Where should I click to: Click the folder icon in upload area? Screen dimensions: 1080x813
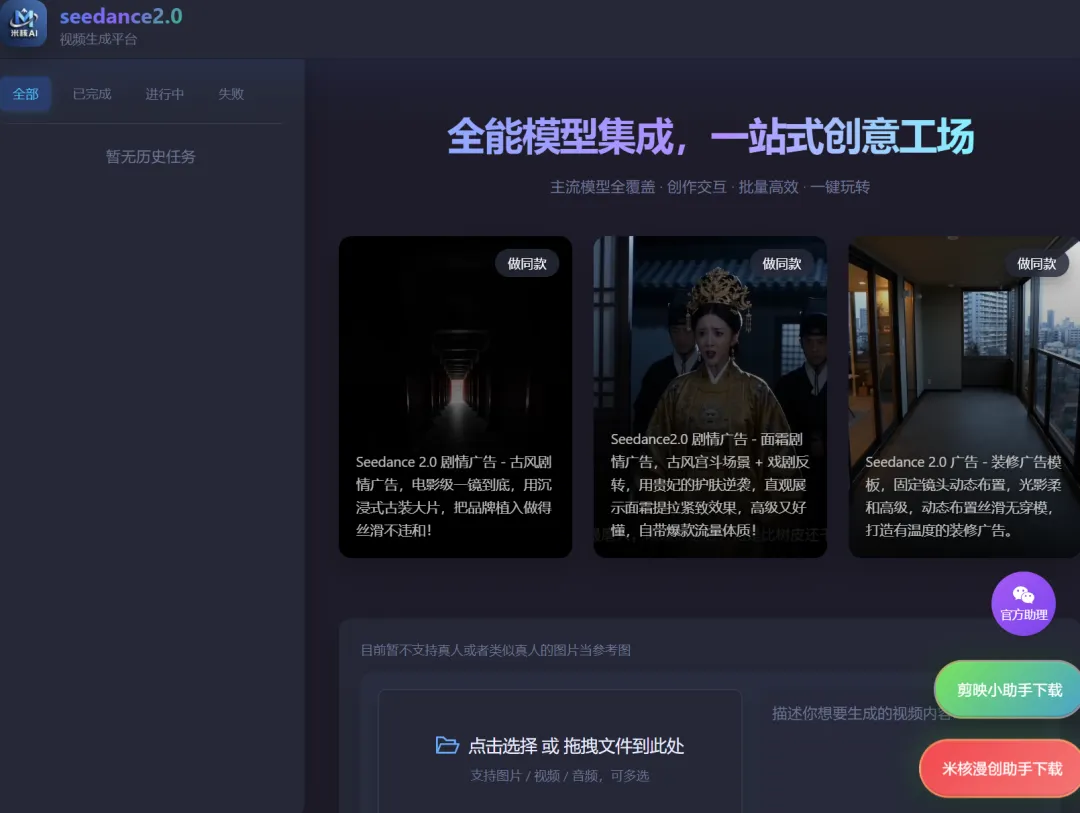pyautogui.click(x=447, y=745)
